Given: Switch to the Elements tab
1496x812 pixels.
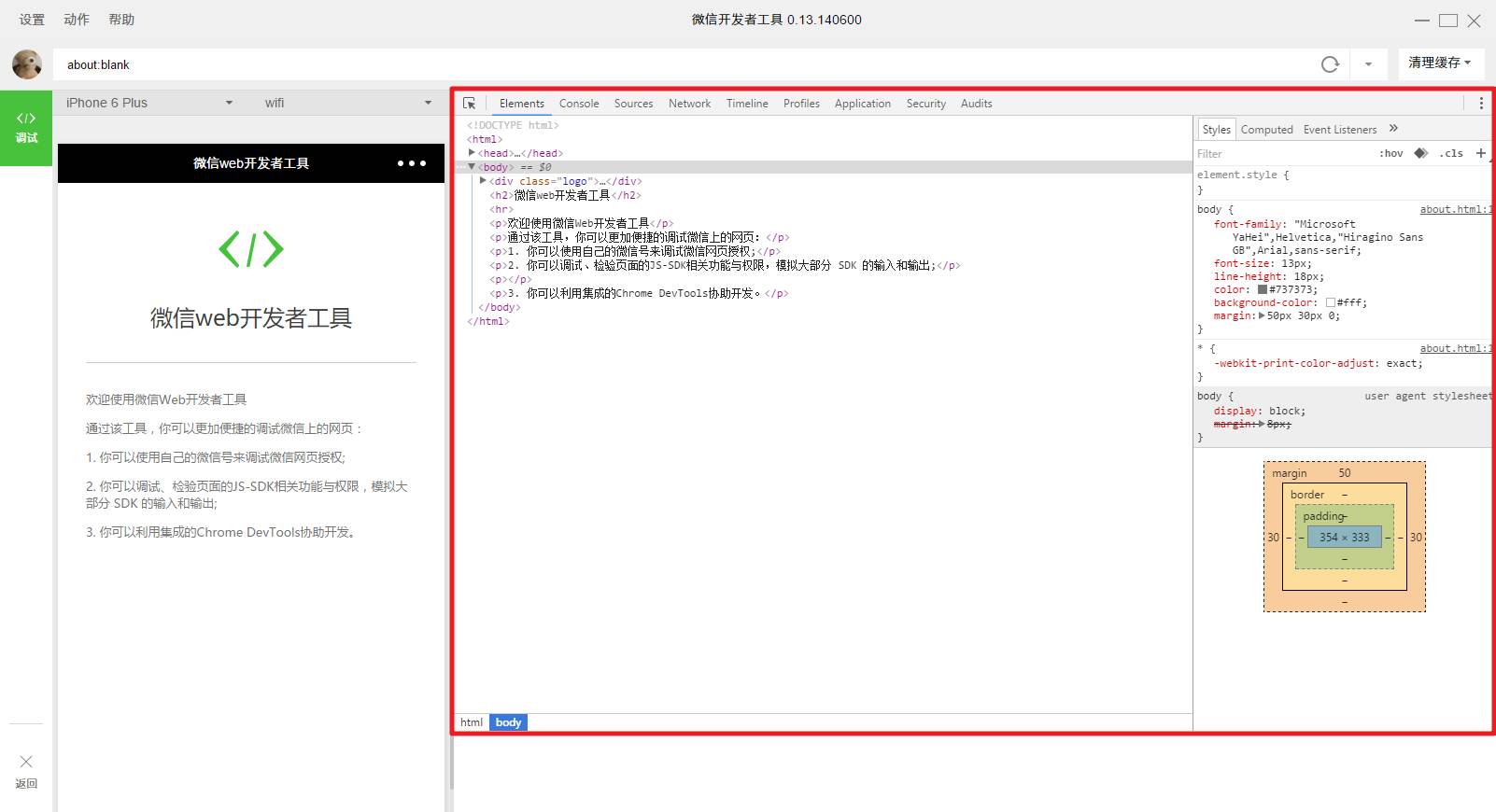Looking at the screenshot, I should click(522, 104).
